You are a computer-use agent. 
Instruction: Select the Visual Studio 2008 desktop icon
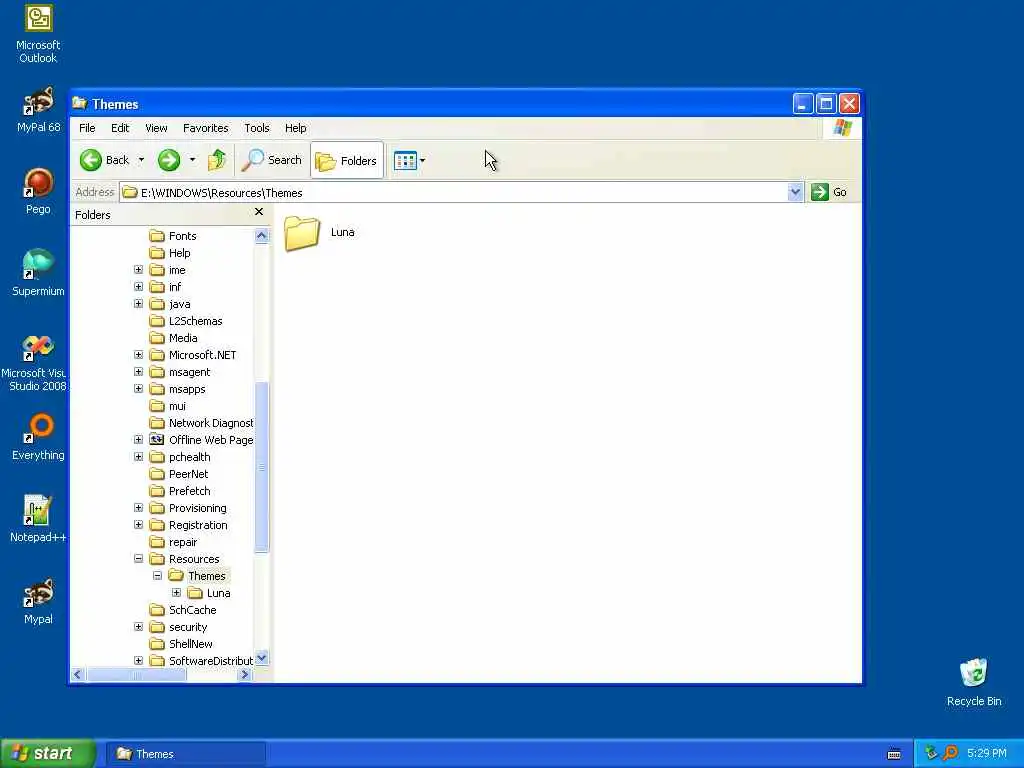coord(34,364)
